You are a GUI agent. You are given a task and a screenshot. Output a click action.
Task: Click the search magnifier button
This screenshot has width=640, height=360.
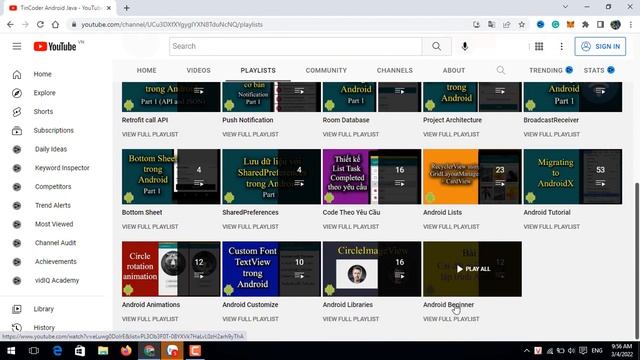tap(436, 47)
